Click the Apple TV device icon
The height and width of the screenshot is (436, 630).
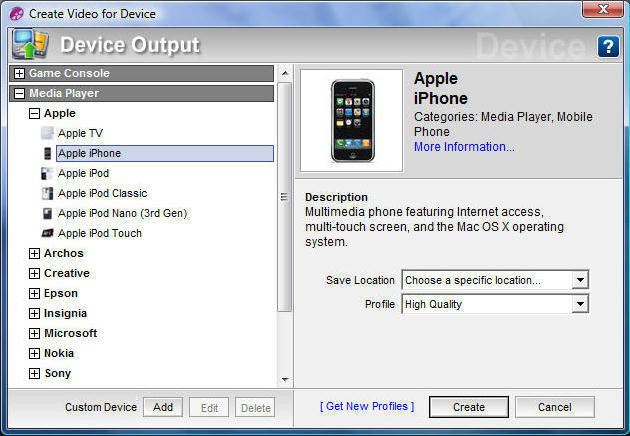[x=47, y=133]
